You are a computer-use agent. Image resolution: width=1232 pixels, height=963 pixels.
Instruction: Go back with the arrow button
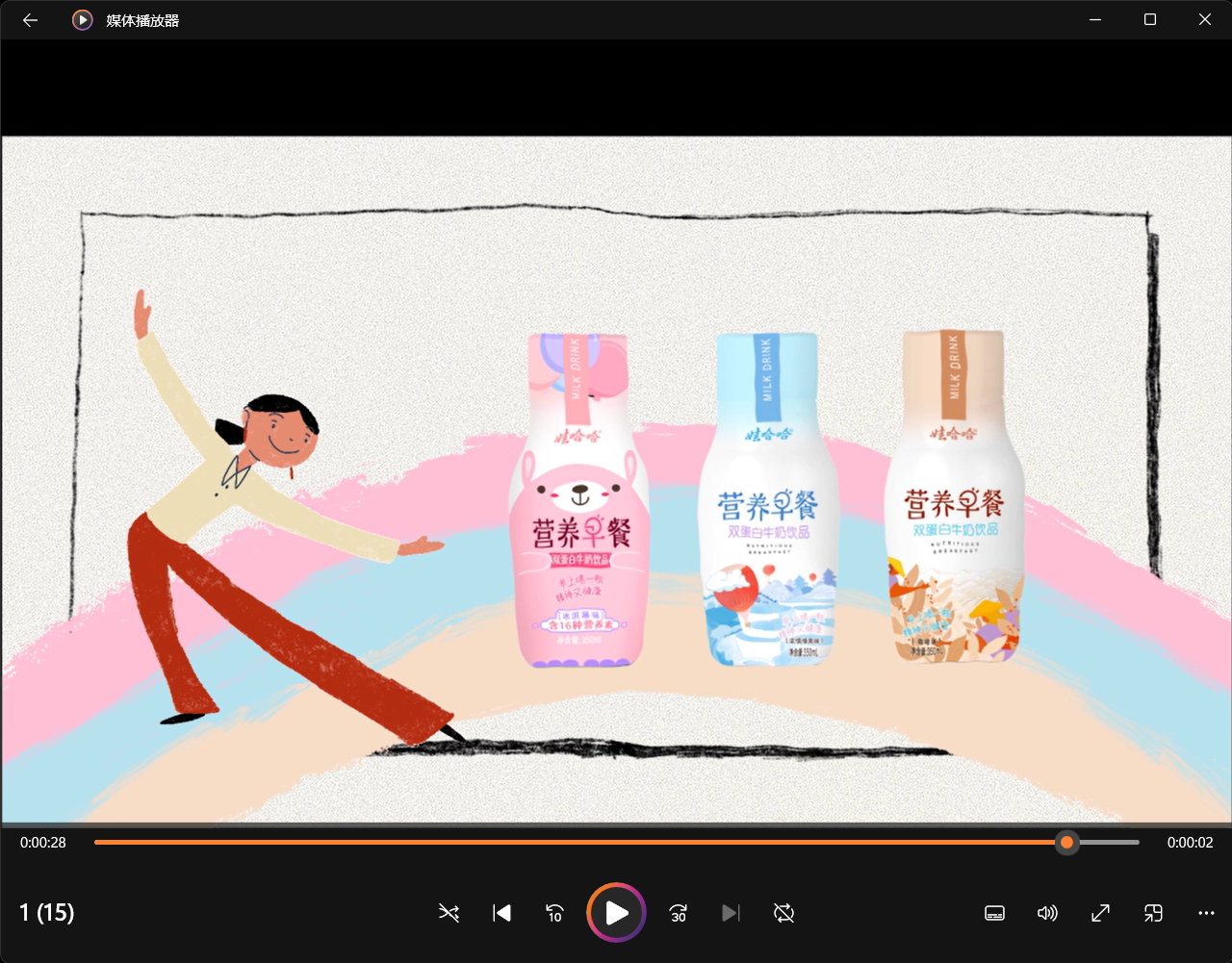(30, 20)
